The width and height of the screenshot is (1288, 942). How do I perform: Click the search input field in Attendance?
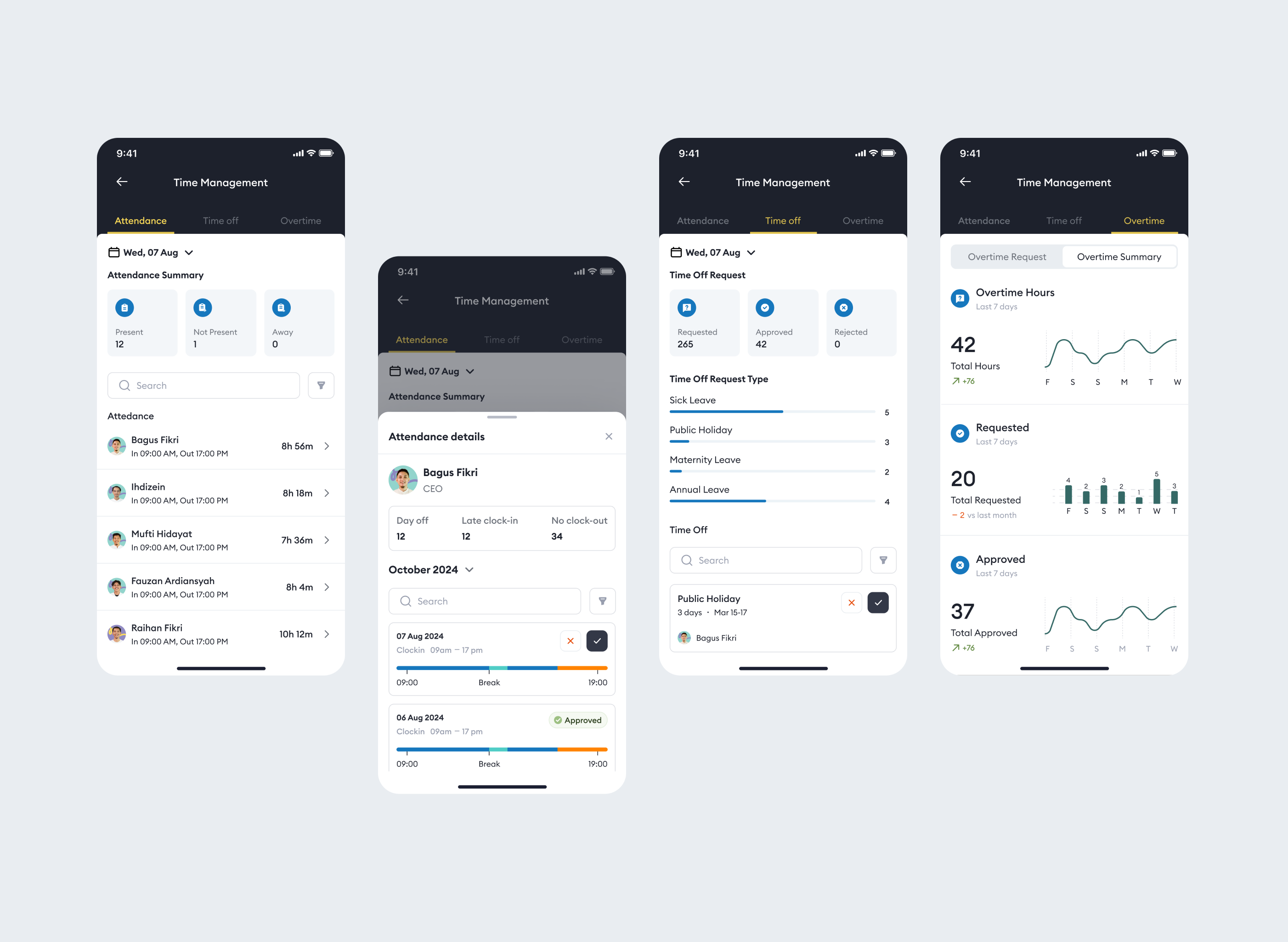tap(204, 384)
